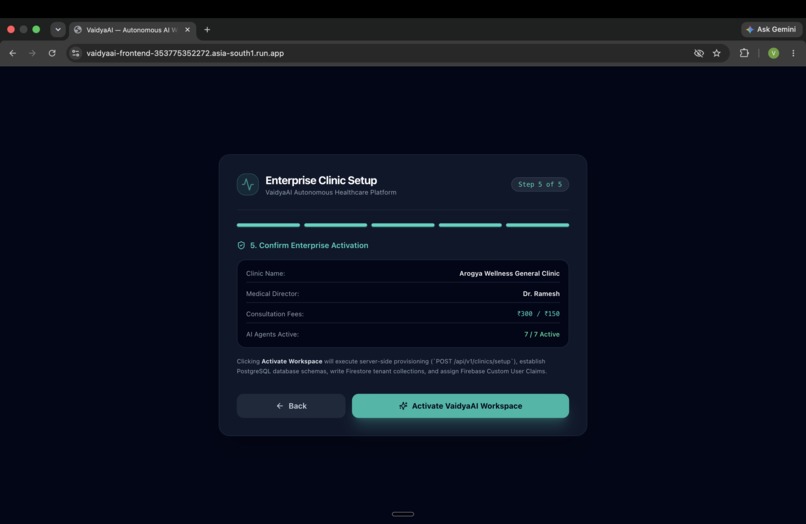The height and width of the screenshot is (524, 806).
Task: Click the sparkle icon on Activate button
Action: (403, 406)
